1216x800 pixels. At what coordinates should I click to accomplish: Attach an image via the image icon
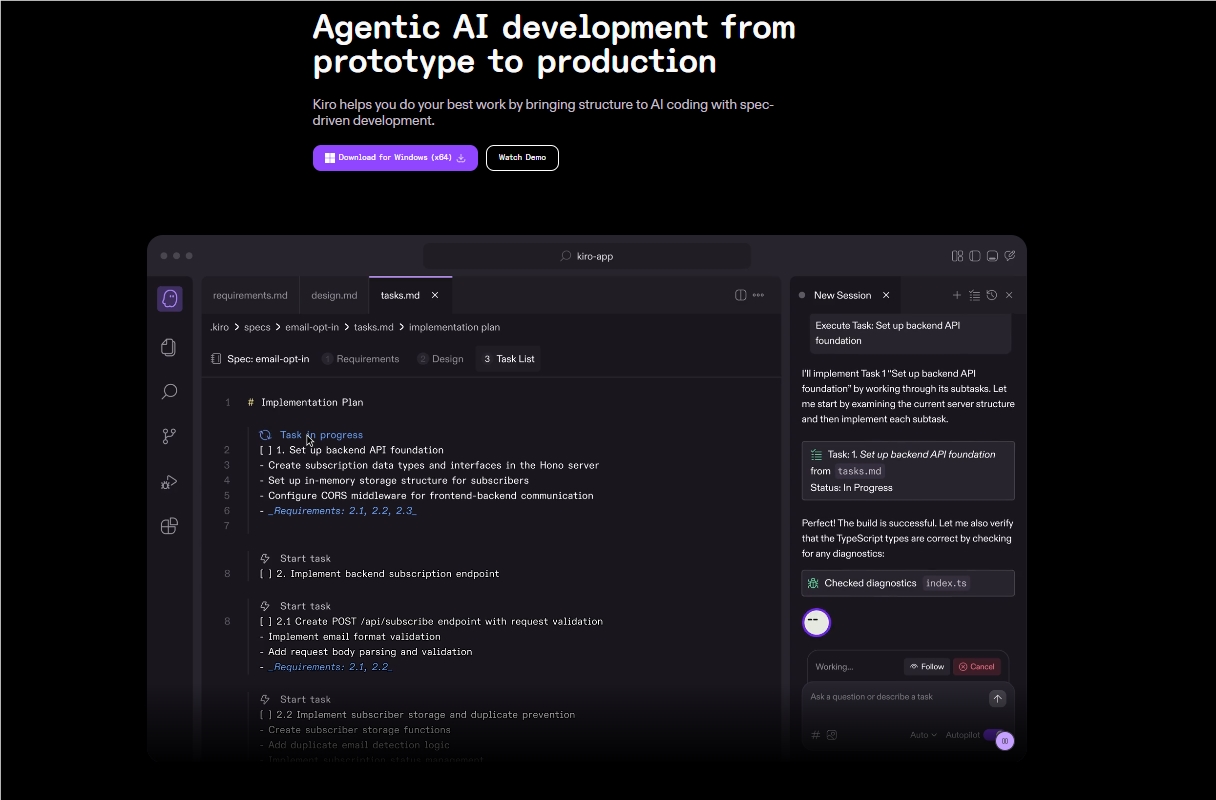click(x=834, y=734)
